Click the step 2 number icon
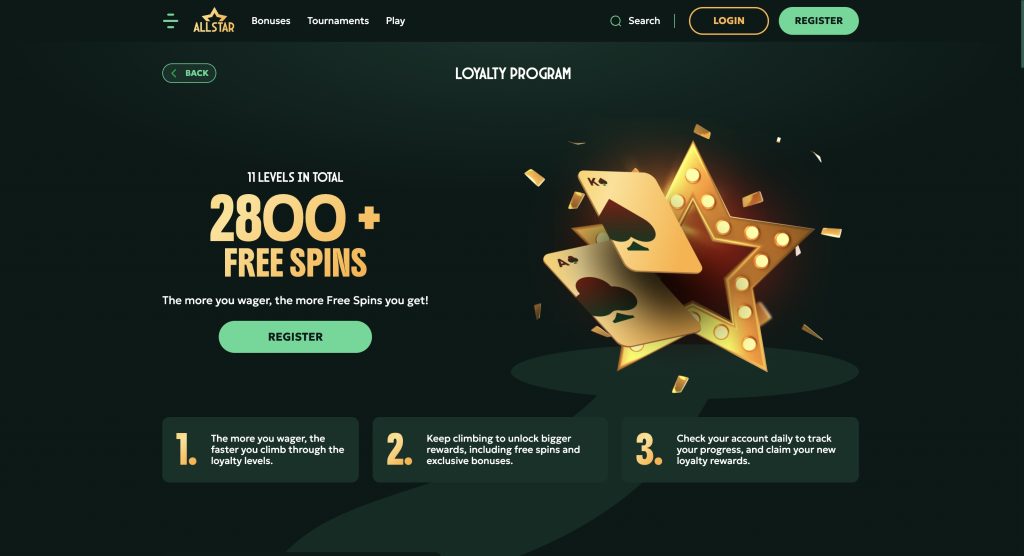 pos(399,450)
